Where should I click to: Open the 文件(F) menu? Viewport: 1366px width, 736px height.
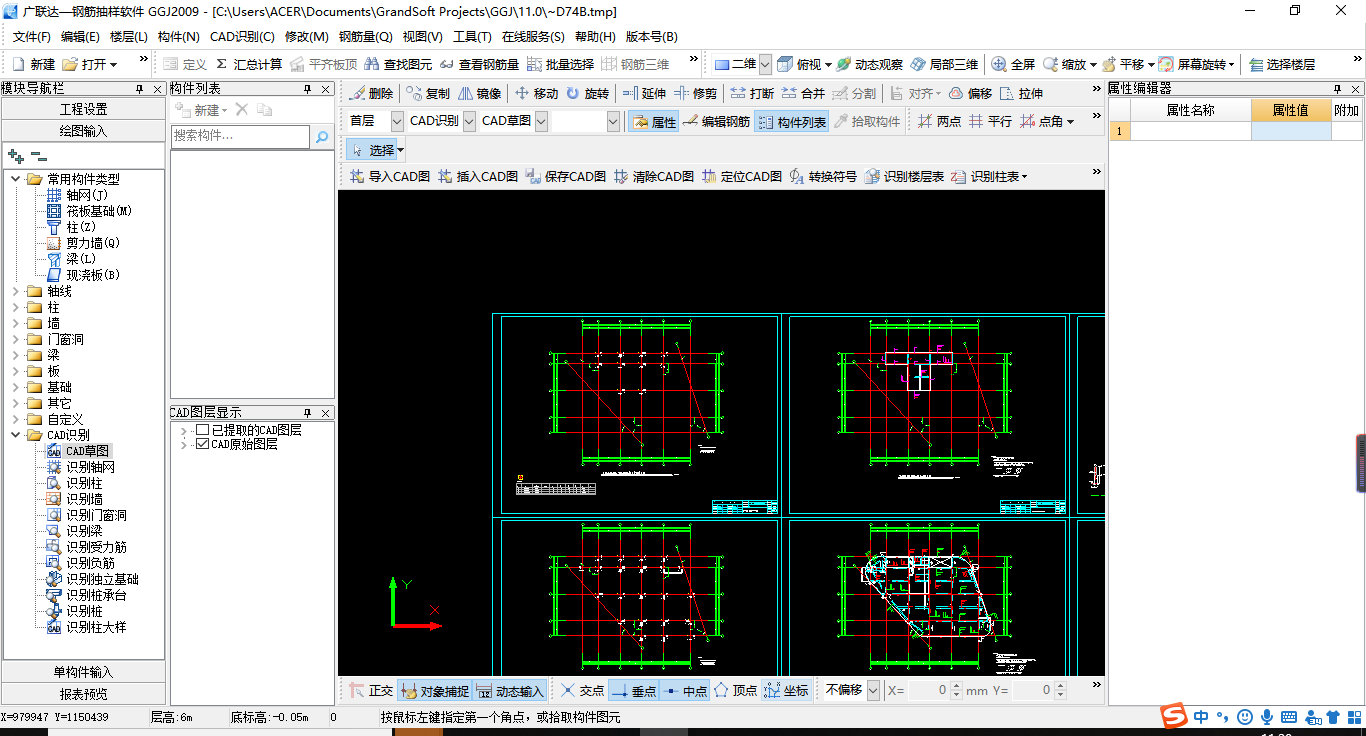coord(31,37)
